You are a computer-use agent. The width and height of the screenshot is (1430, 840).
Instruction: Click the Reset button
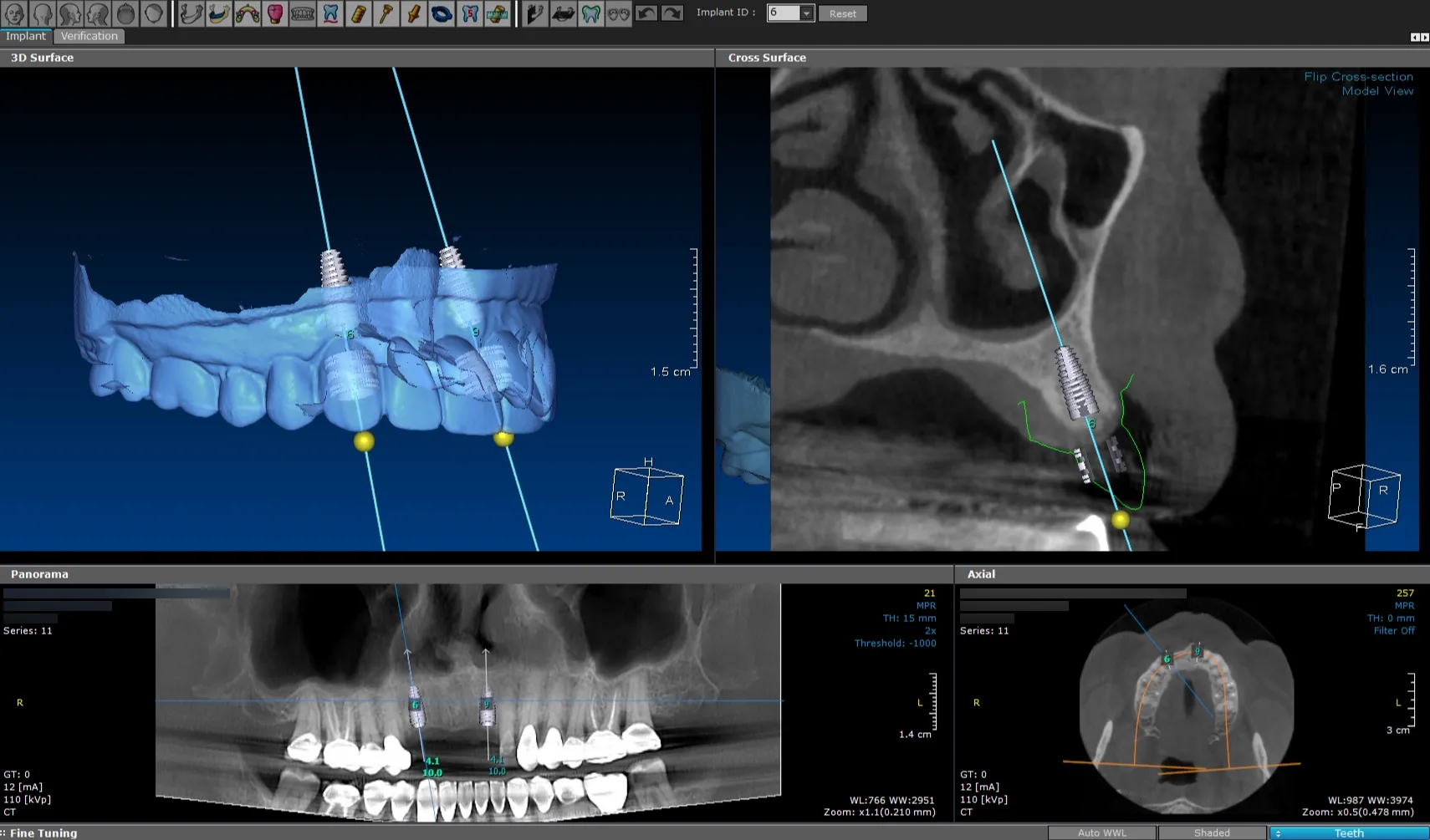coord(842,13)
